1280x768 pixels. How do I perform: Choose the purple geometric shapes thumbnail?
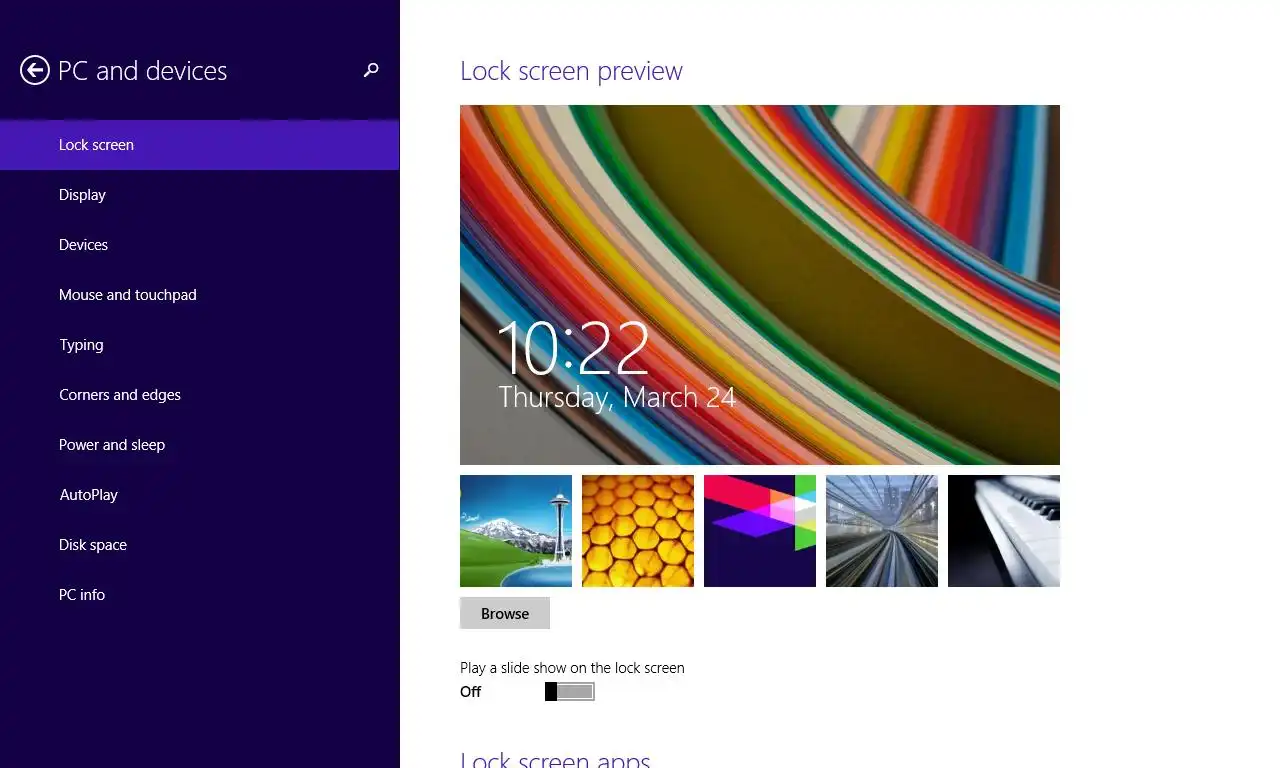coord(760,531)
